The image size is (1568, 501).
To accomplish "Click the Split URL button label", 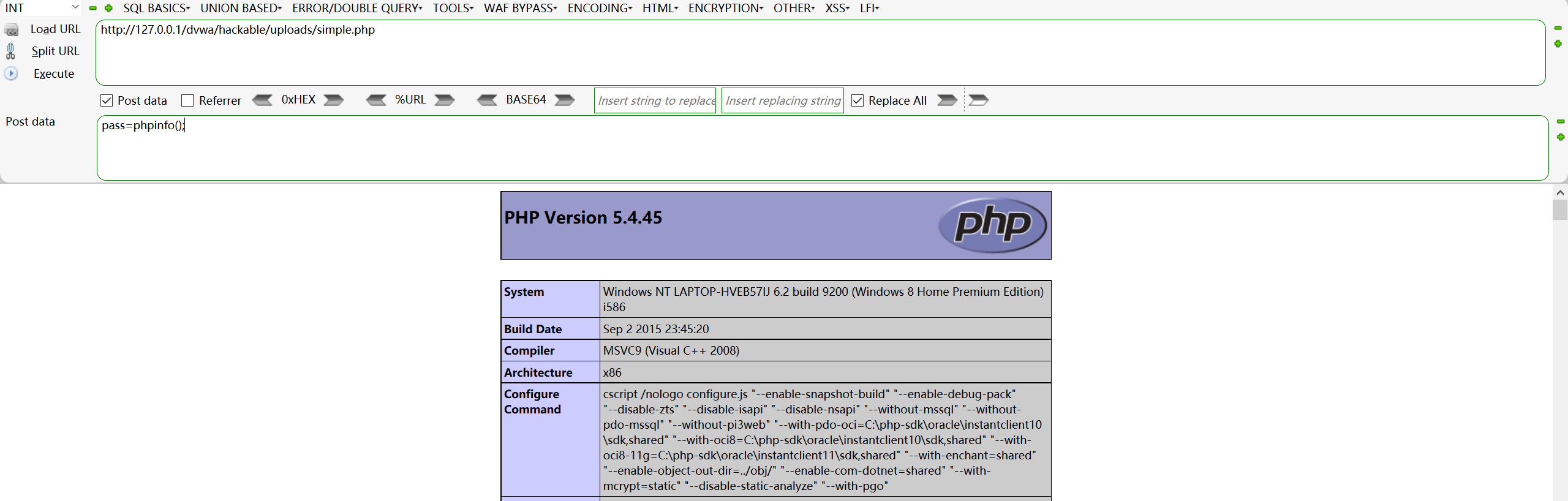I will click(55, 51).
